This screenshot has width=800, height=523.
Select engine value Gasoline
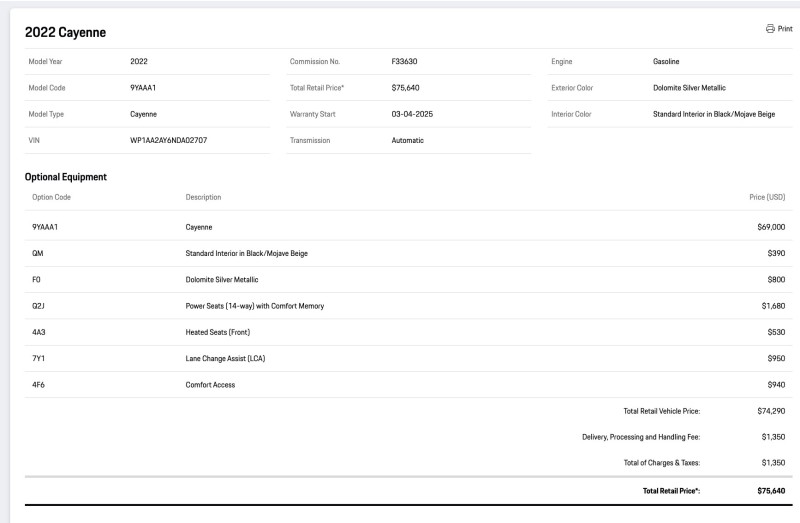666,61
